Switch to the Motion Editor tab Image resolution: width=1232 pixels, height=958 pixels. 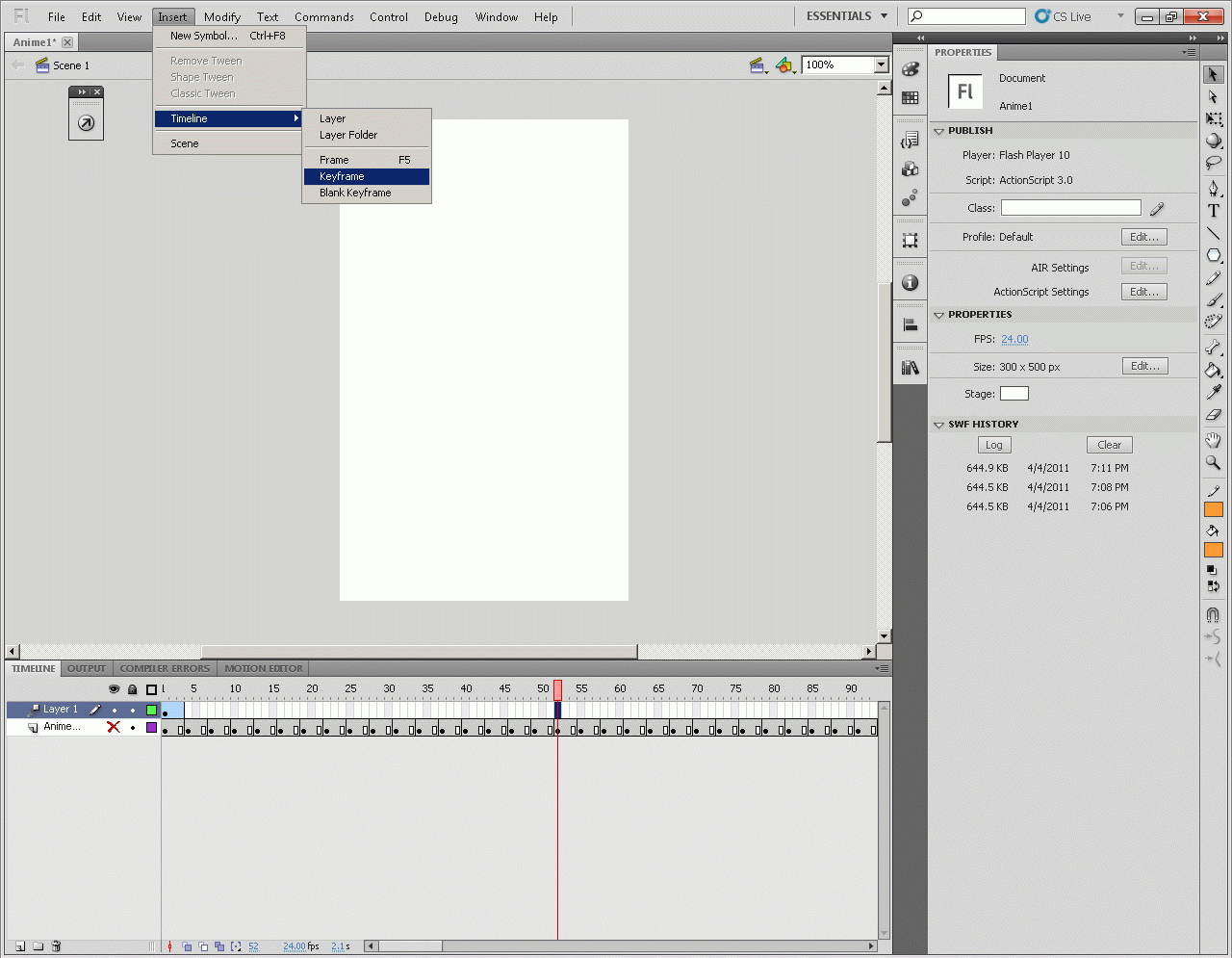[x=264, y=668]
